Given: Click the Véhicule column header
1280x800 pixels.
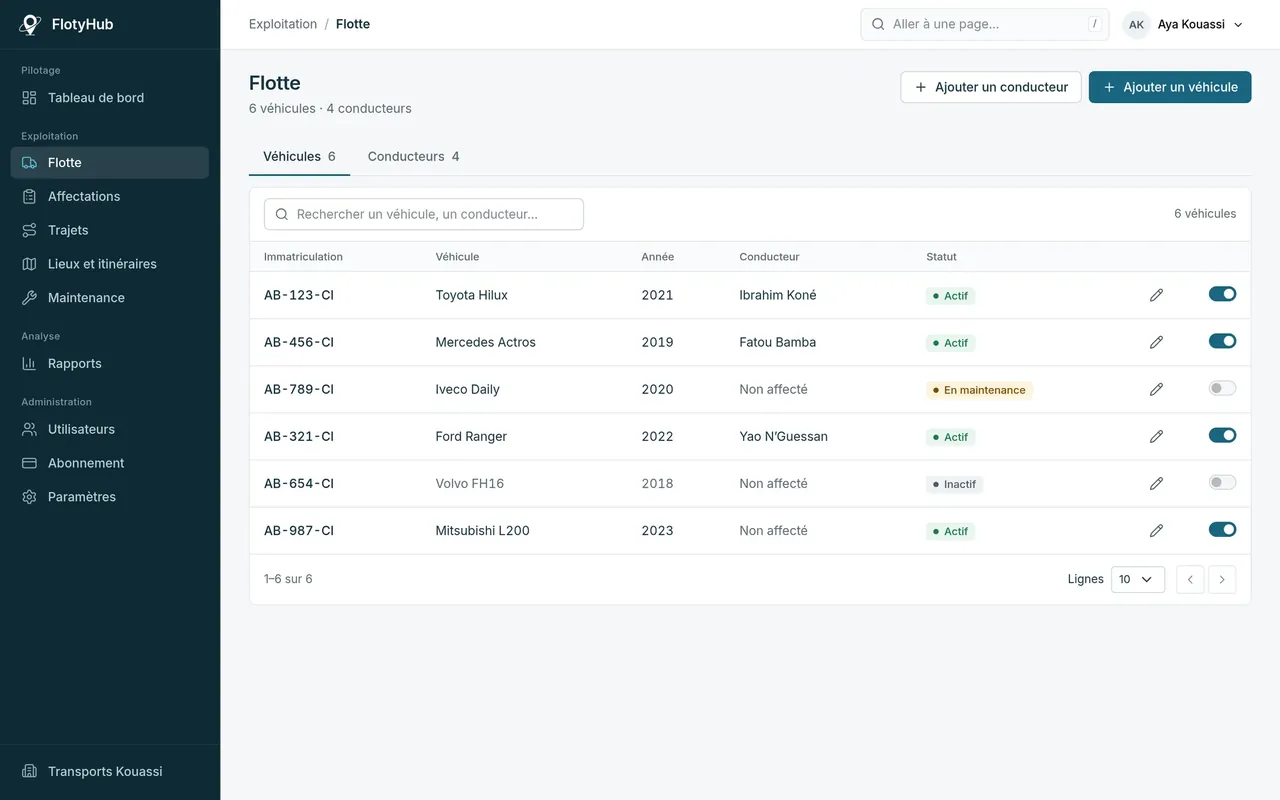Looking at the screenshot, I should (457, 257).
